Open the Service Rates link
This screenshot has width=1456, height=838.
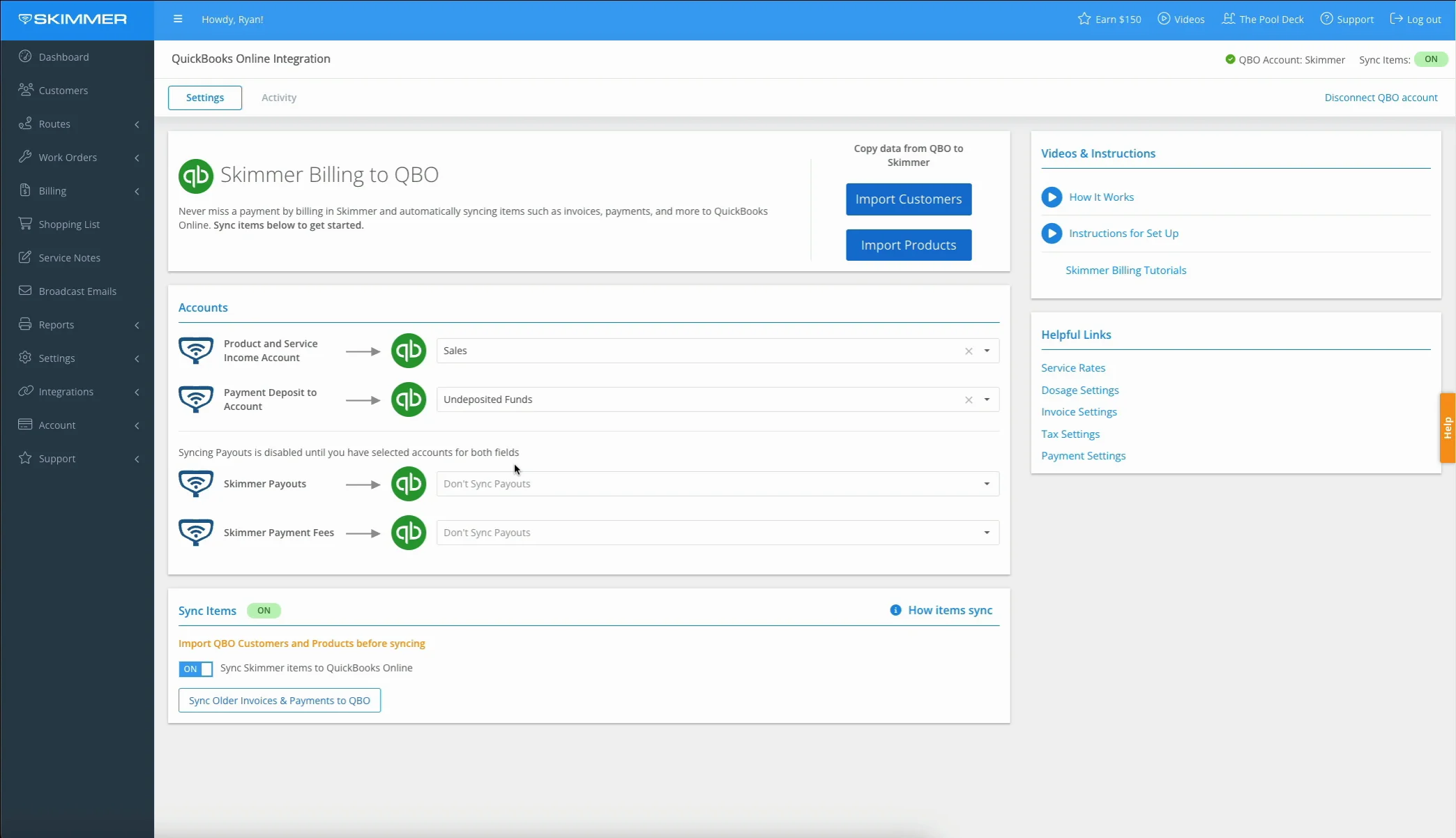1073,368
